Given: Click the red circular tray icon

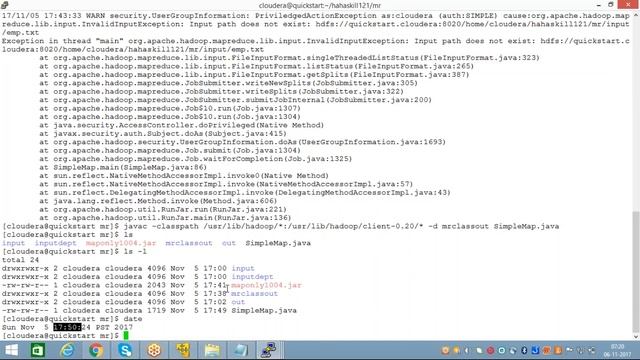Looking at the screenshot, I should [x=491, y=350].
